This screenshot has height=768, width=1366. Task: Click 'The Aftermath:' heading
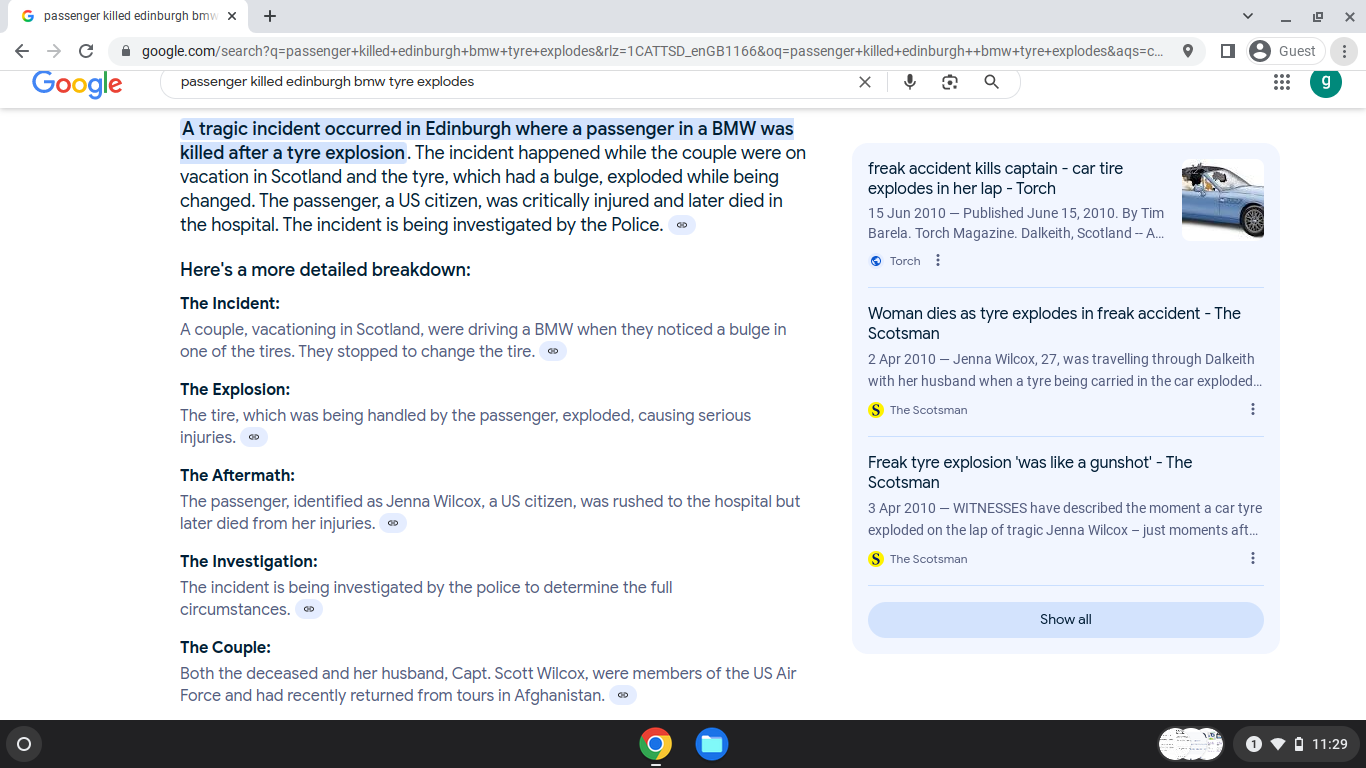coord(238,475)
